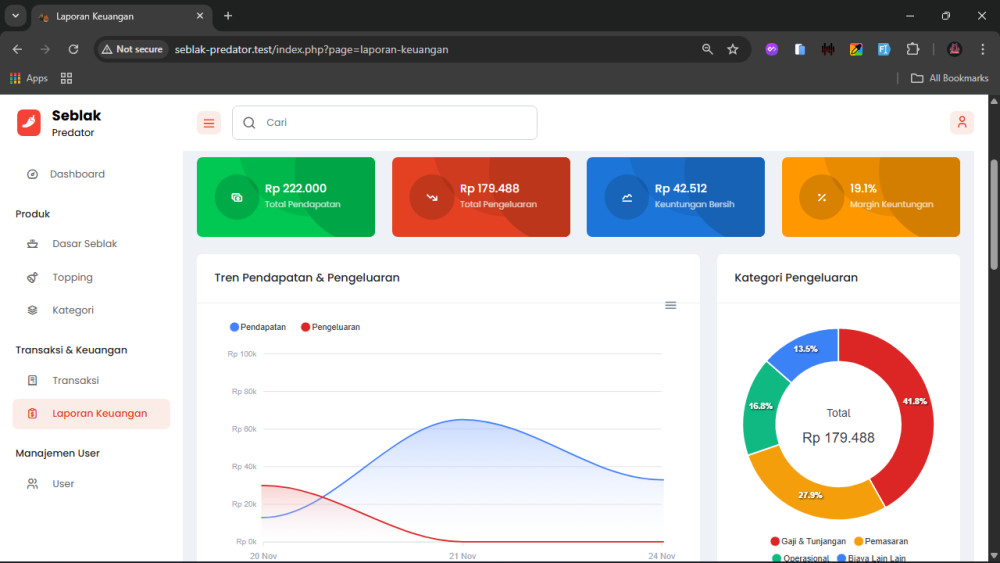Click the Total Pengeluaran down-trend icon
Viewport: 1000px width, 563px height.
click(x=432, y=197)
